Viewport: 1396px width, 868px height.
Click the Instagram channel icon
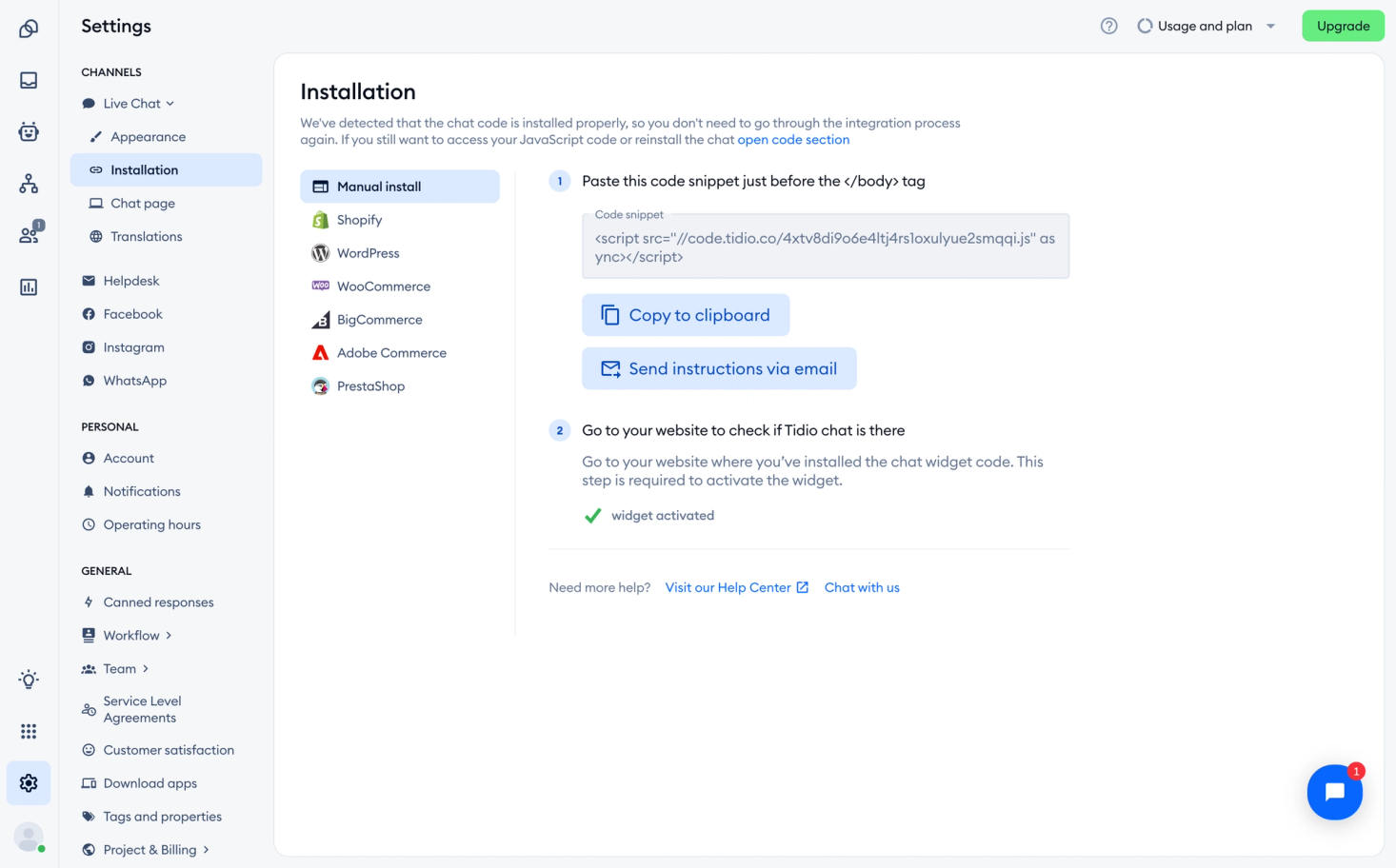click(x=89, y=347)
